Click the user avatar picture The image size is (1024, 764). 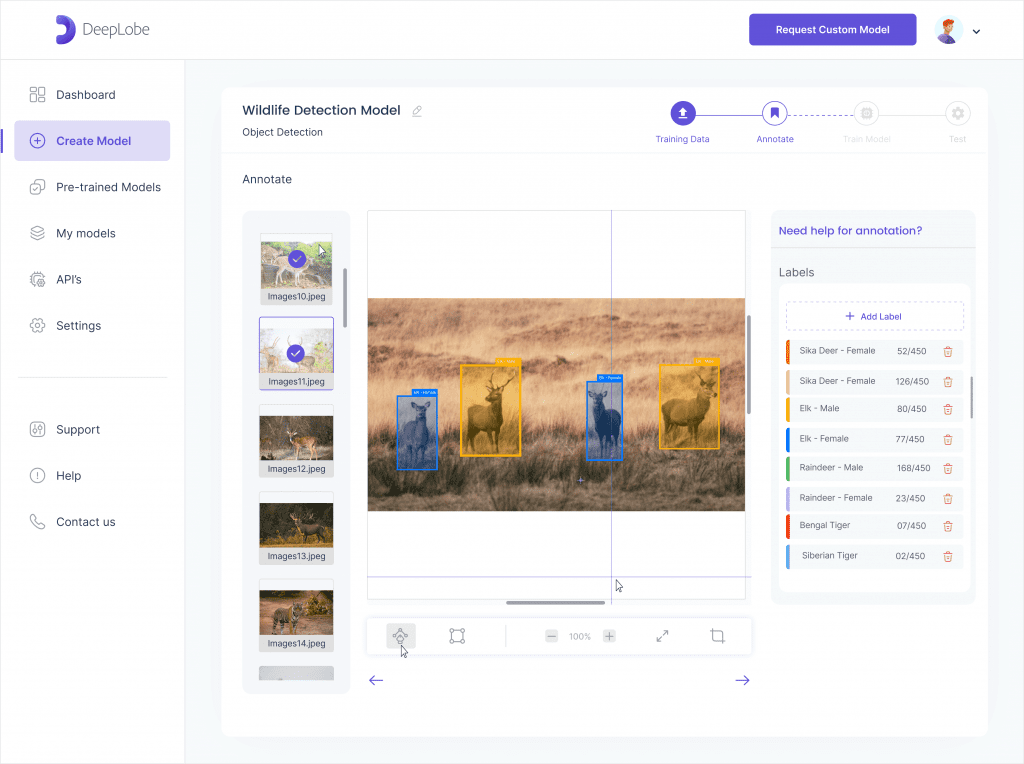(x=948, y=30)
